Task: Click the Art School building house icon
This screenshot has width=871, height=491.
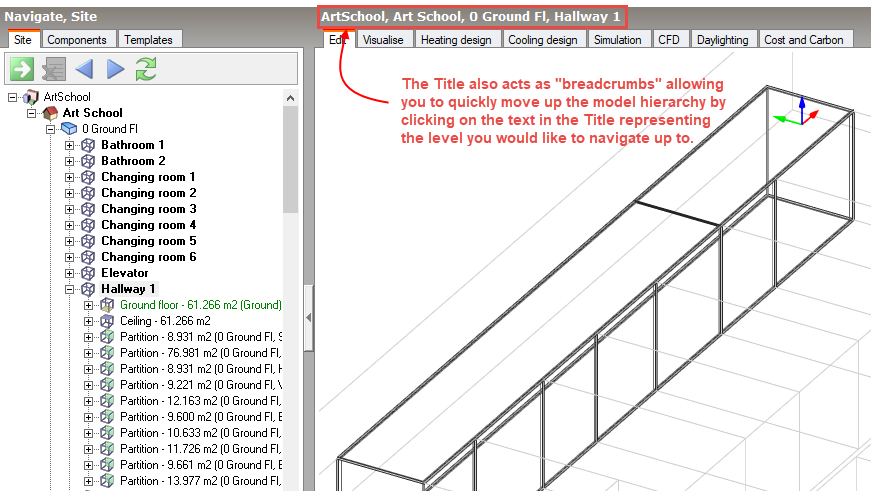Action: 50,113
